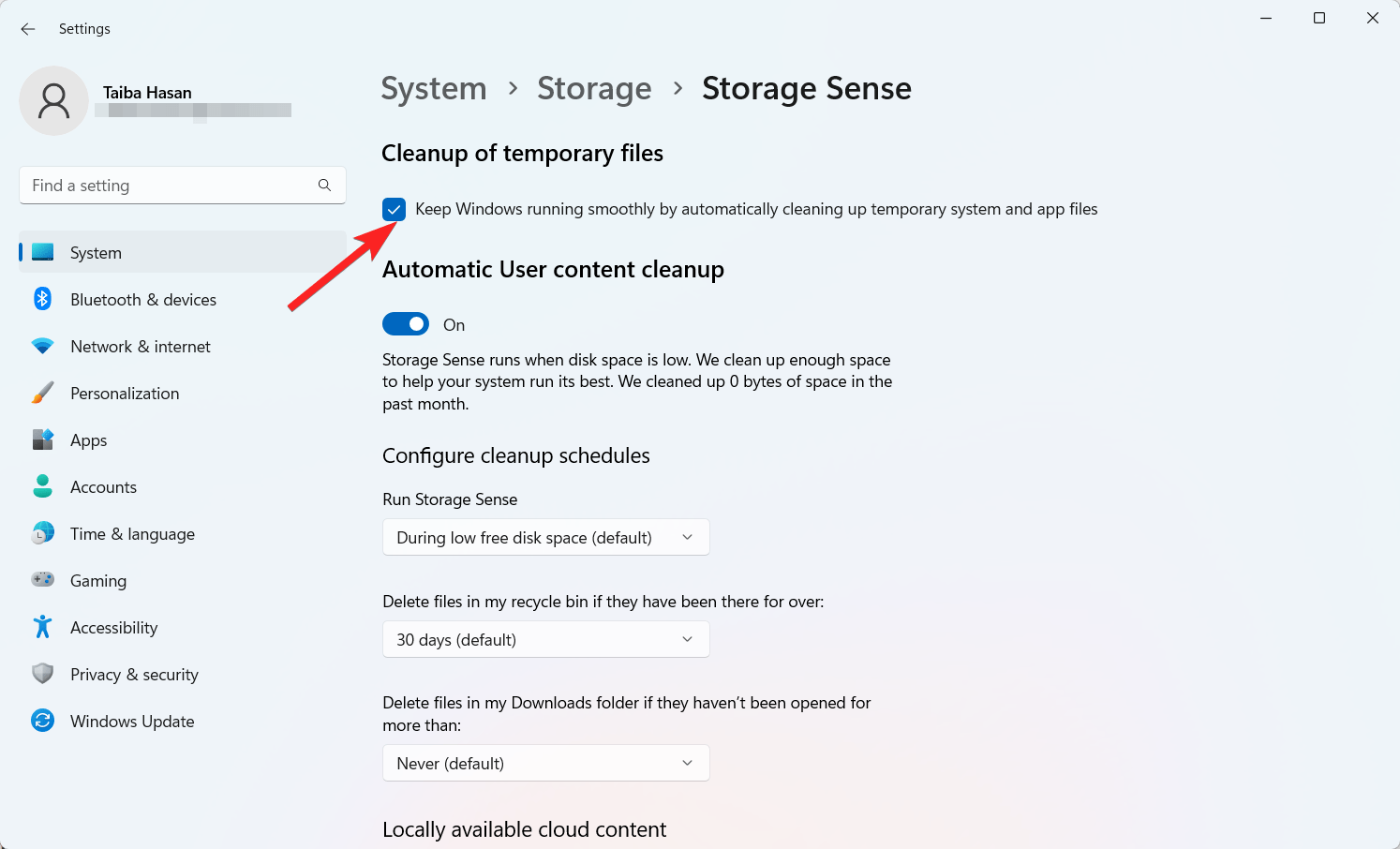Click the Personalization paintbrush icon
The height and width of the screenshot is (849, 1400).
[42, 393]
